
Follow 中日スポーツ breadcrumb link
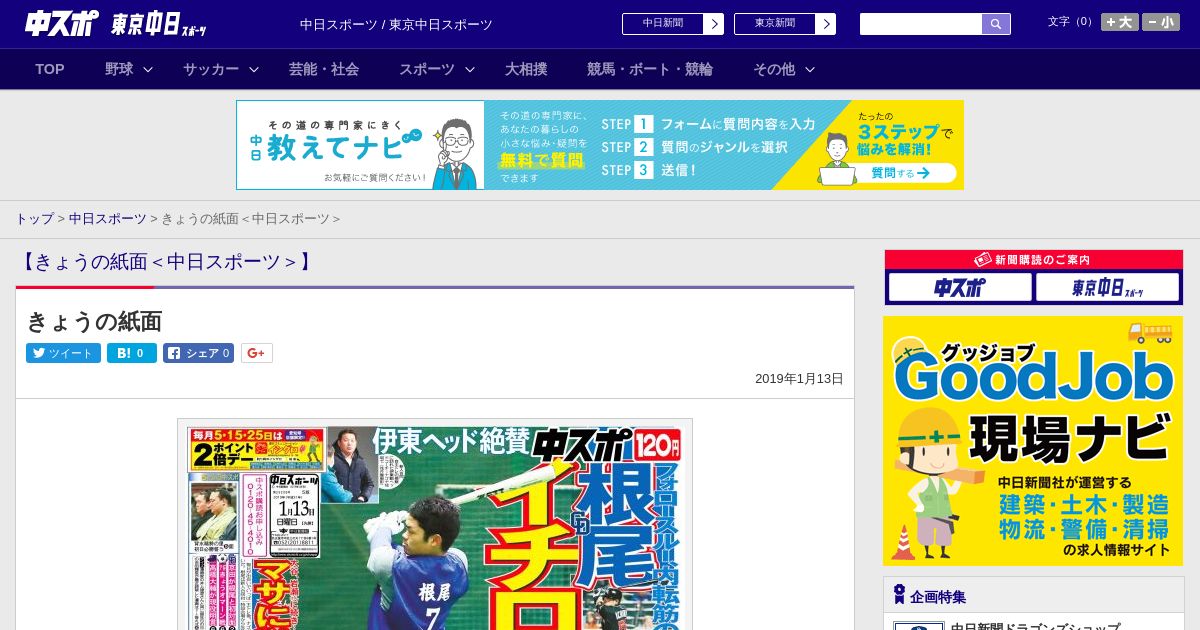108,219
